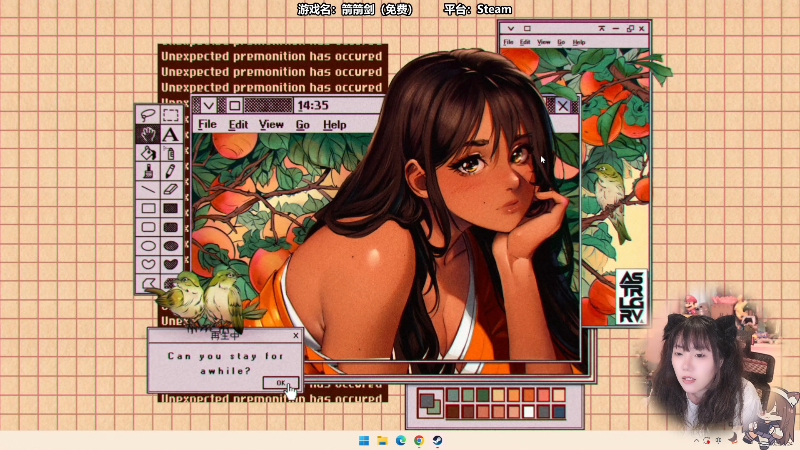The width and height of the screenshot is (800, 450).
Task: Select the Paintbrush tool
Action: click(148, 171)
